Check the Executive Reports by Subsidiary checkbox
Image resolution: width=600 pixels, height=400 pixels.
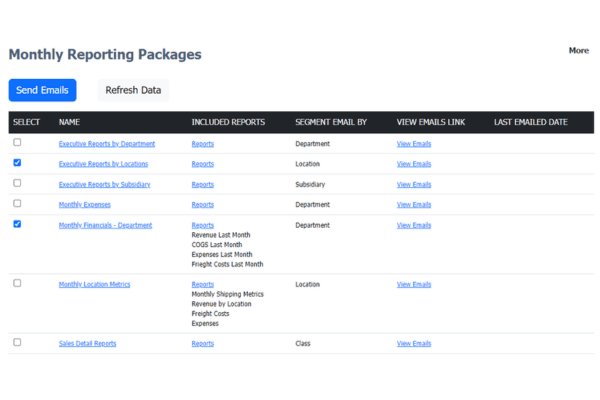[x=17, y=183]
